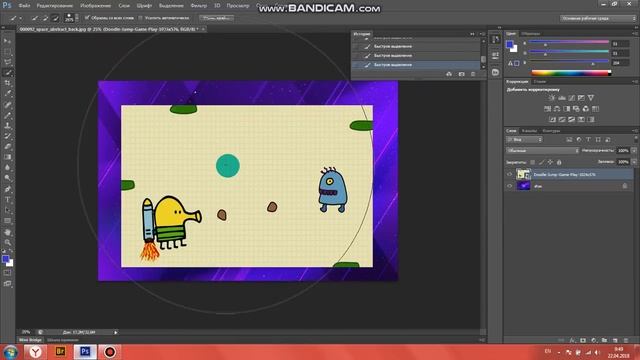Click Subtract from Selection mode icon
This screenshot has width=640, height=360.
click(56, 18)
